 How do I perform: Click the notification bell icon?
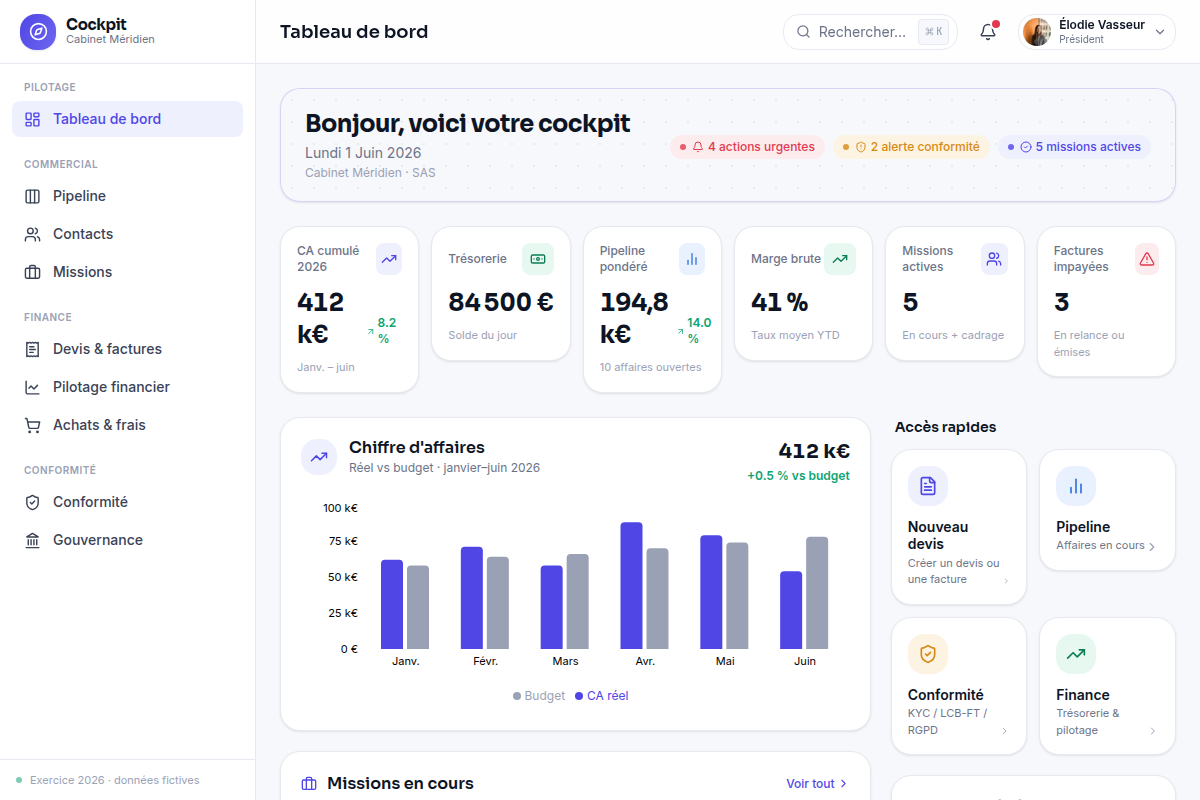(x=988, y=32)
